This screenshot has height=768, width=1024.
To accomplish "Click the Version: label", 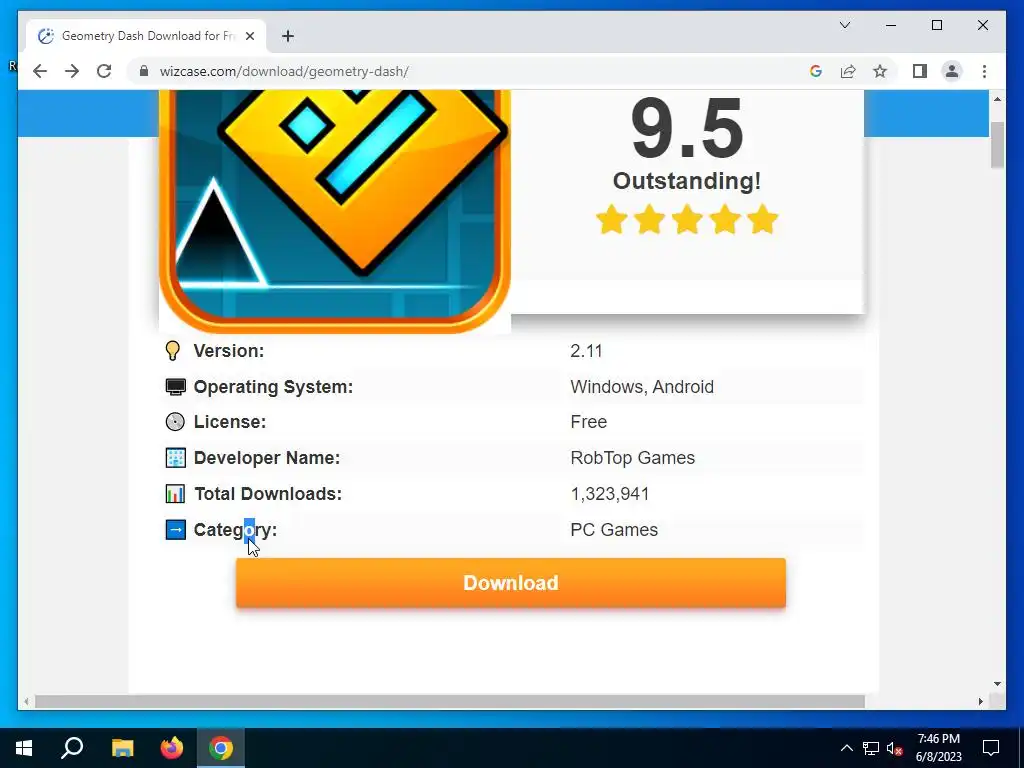I will [x=229, y=351].
